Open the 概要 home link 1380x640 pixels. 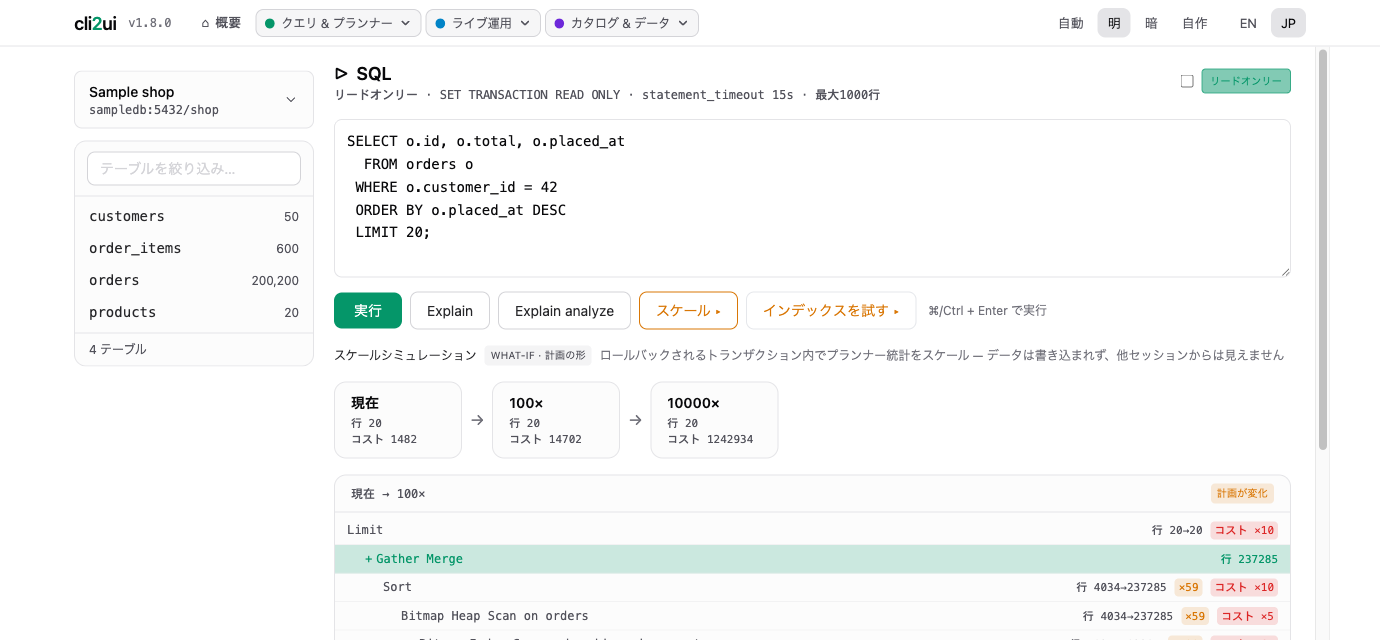[x=221, y=23]
